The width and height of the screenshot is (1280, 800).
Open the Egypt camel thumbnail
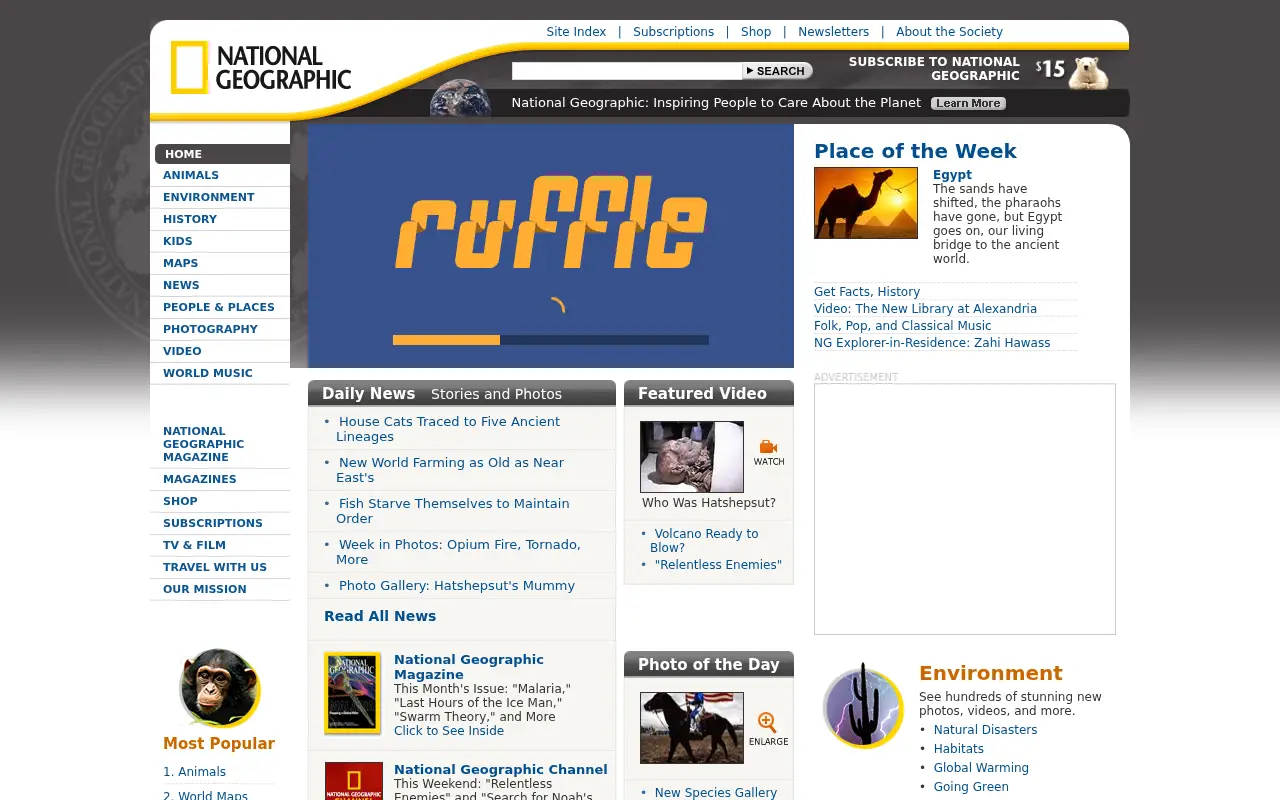[866, 203]
